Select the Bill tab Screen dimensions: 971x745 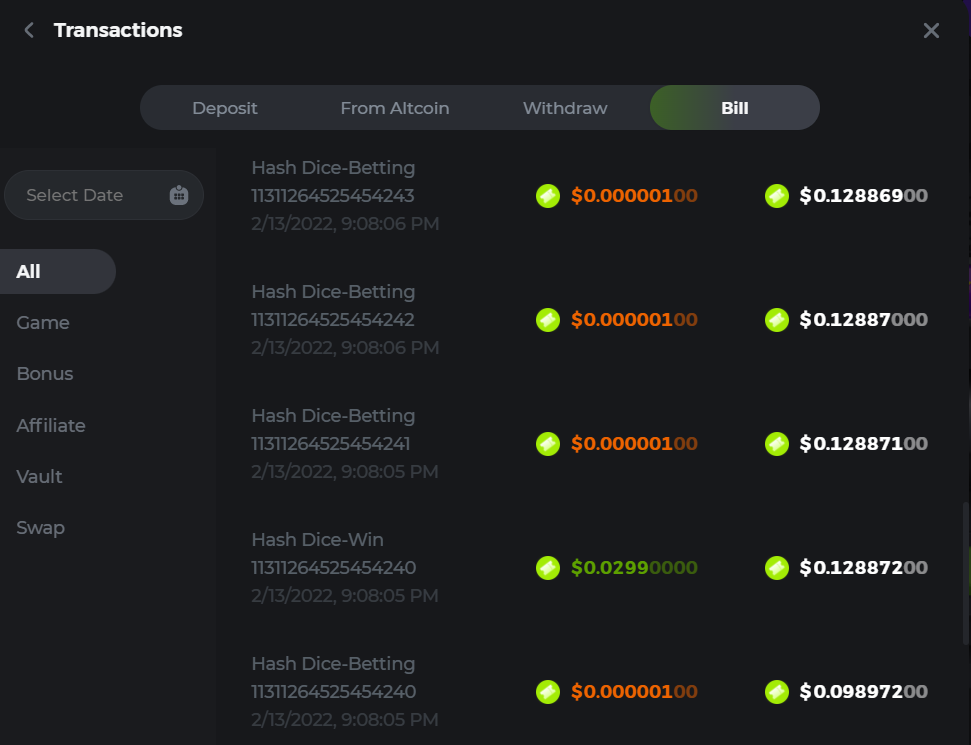coord(735,108)
